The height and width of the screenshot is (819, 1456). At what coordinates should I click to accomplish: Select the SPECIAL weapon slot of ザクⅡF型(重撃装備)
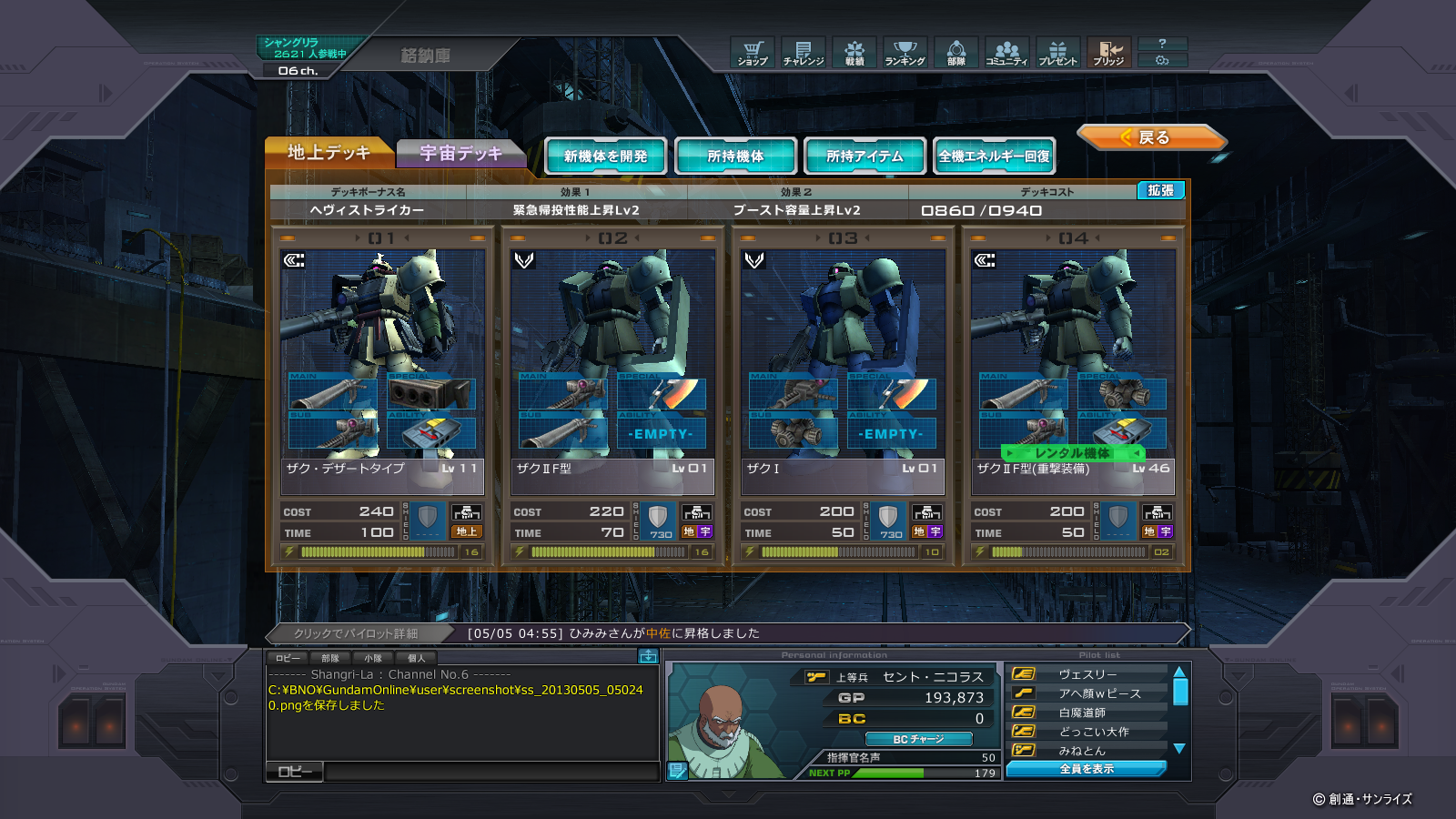(1122, 392)
